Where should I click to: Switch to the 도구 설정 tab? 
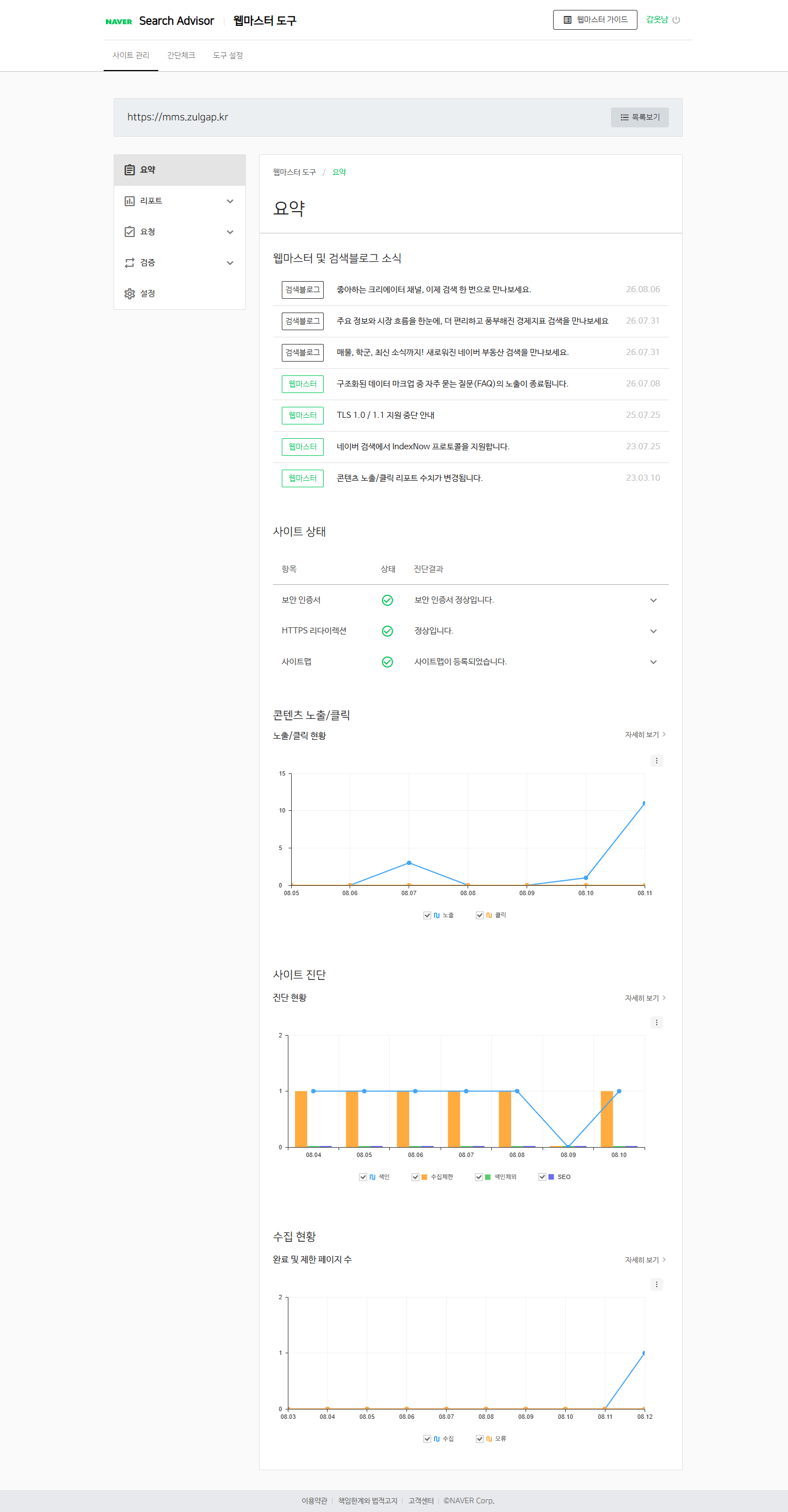pyautogui.click(x=228, y=55)
